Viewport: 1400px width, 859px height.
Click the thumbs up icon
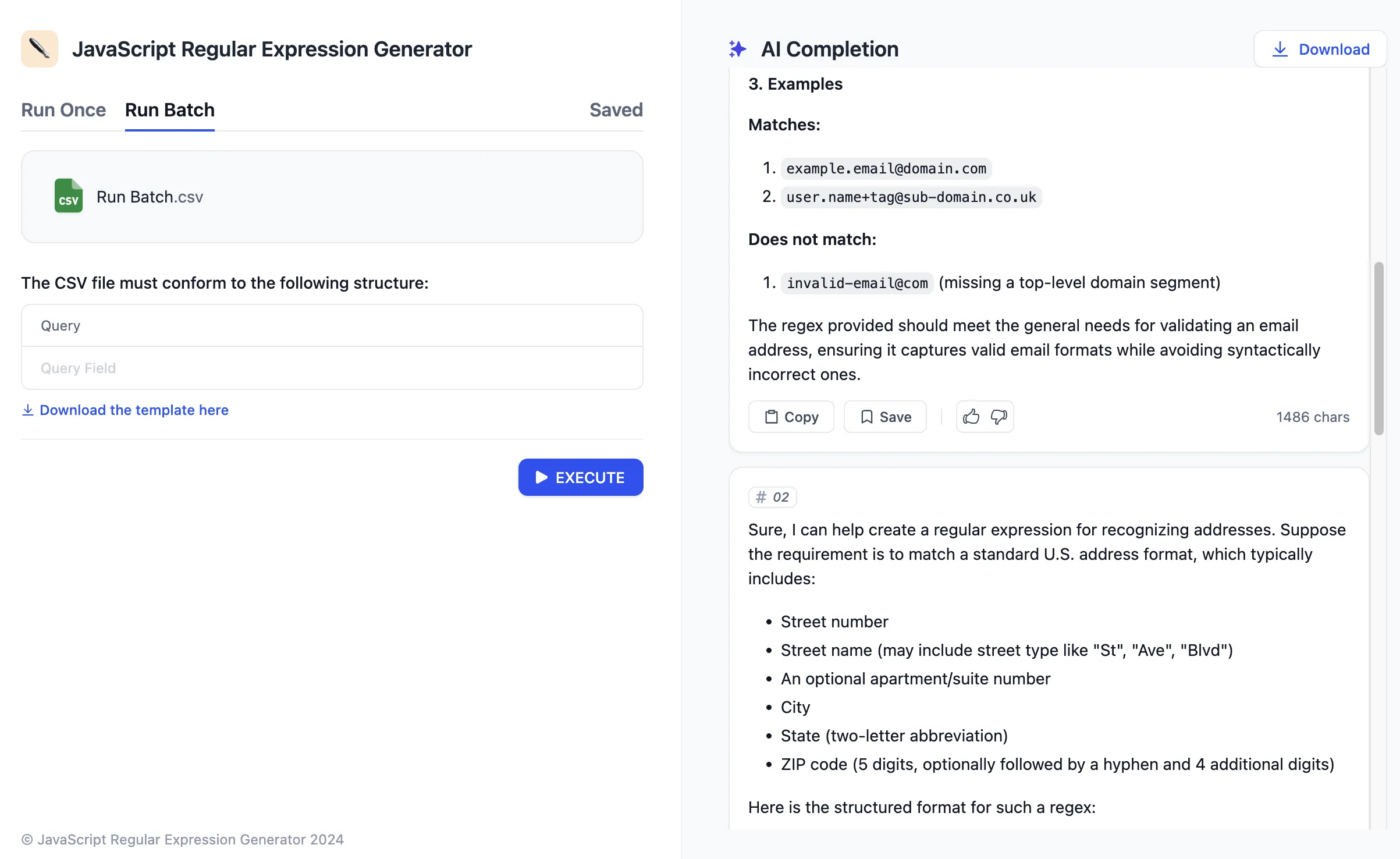[x=971, y=417]
